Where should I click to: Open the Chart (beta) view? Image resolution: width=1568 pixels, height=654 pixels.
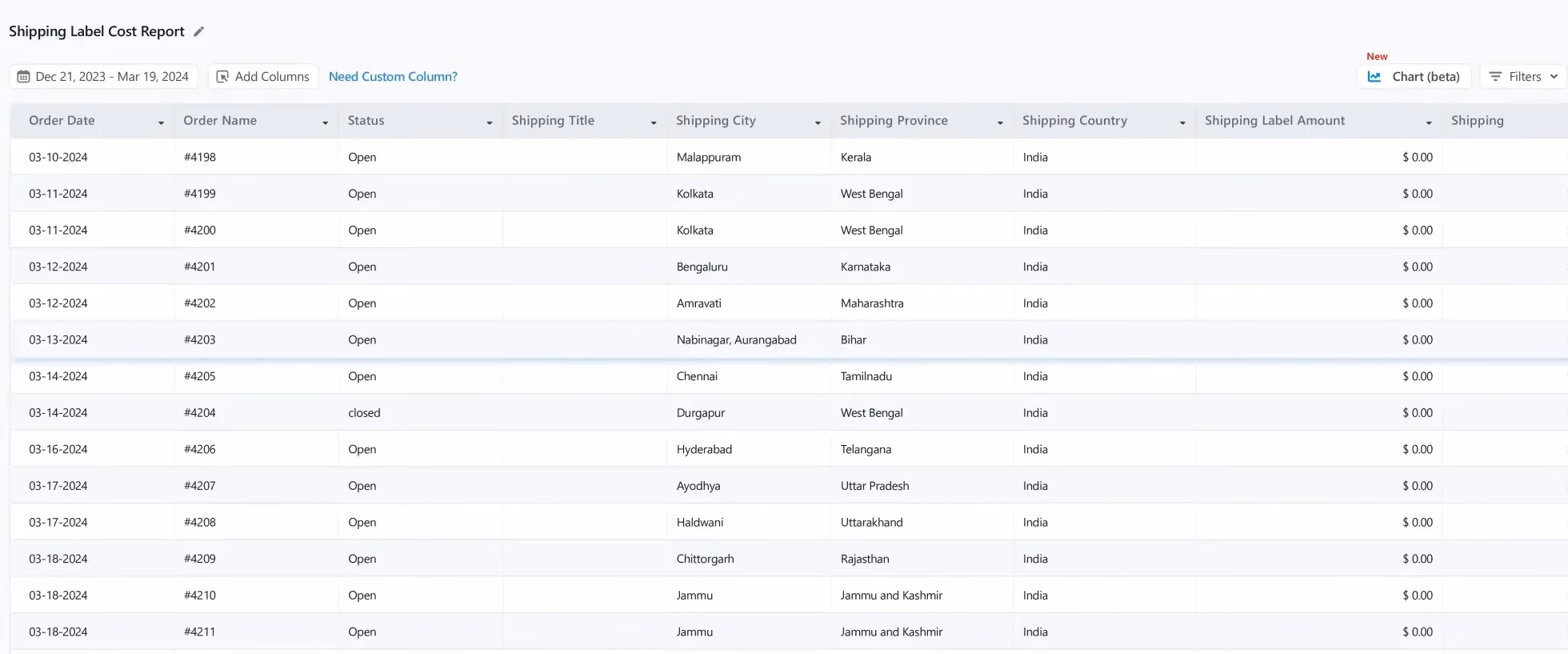(x=1414, y=77)
